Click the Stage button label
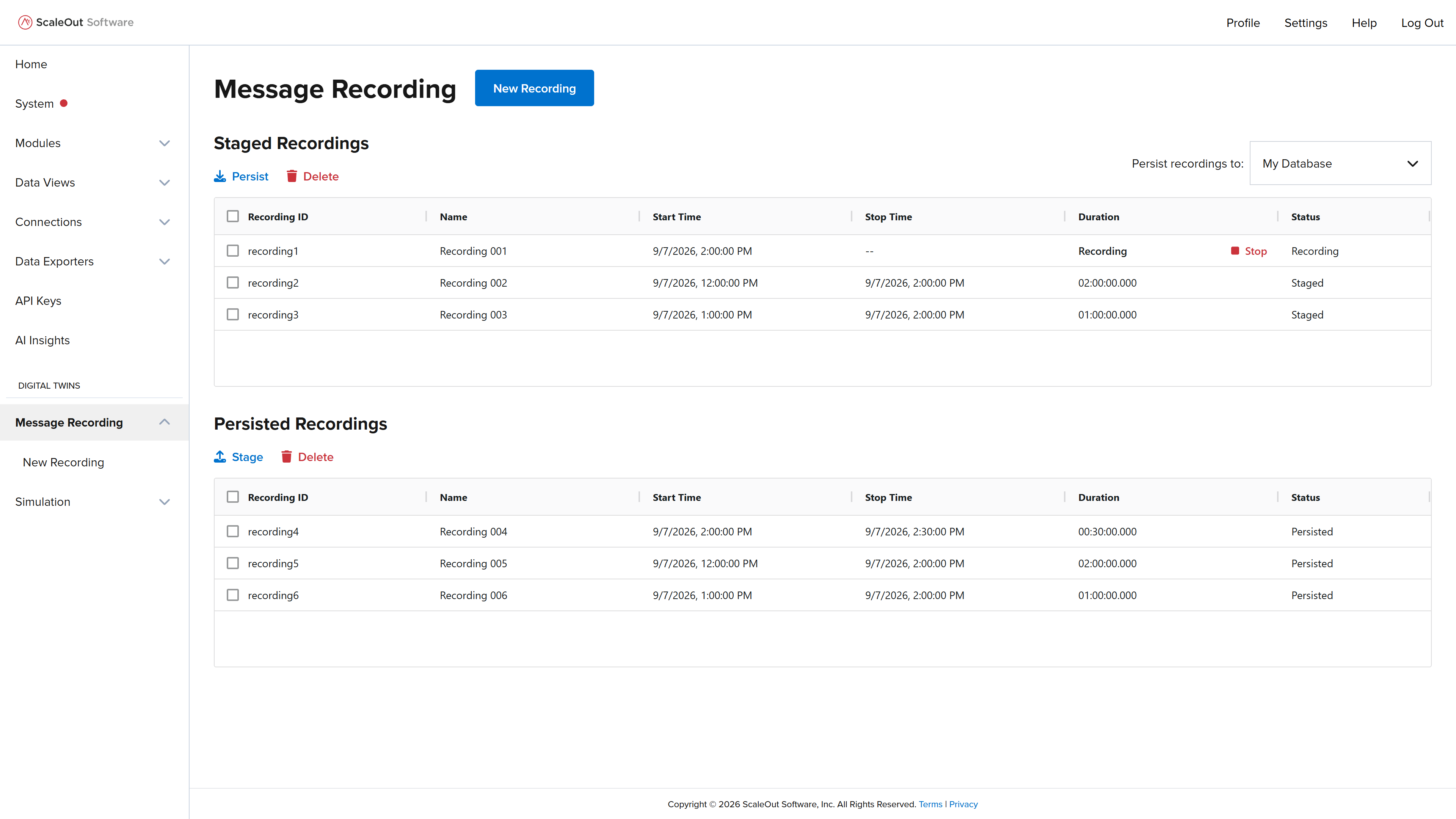This screenshot has width=1456, height=819. [x=247, y=457]
